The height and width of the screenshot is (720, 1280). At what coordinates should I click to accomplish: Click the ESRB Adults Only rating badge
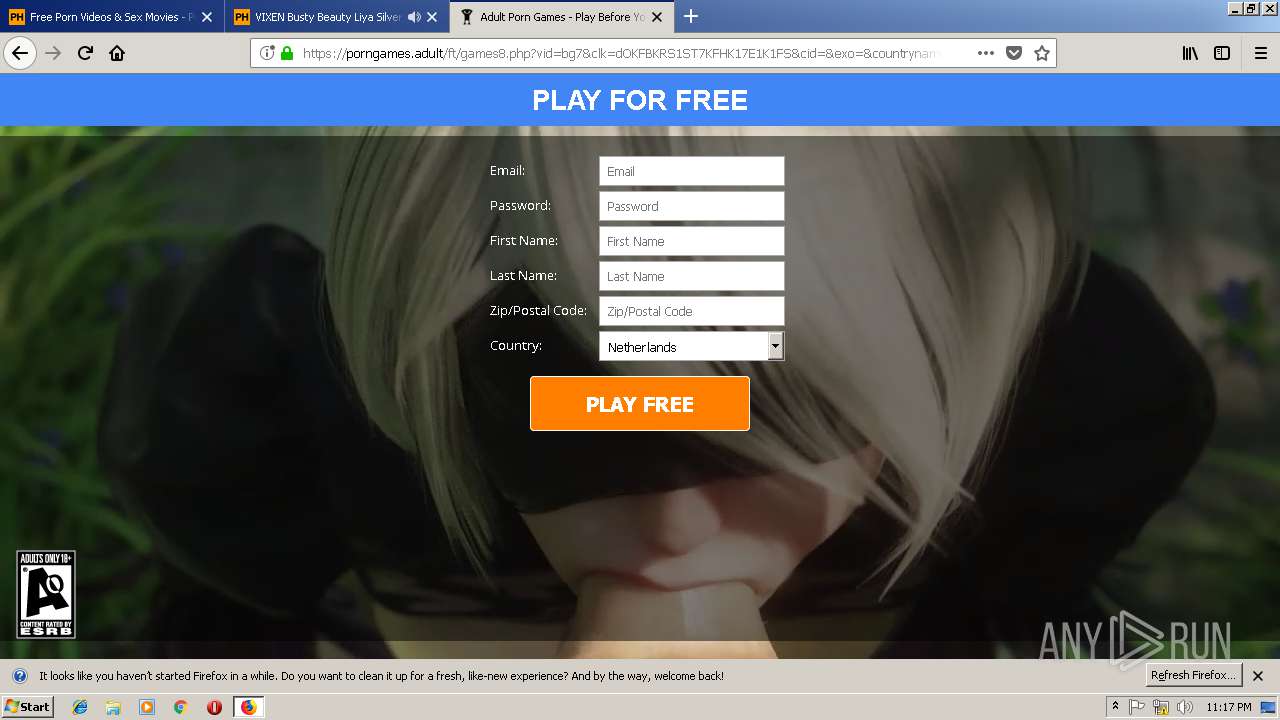46,594
